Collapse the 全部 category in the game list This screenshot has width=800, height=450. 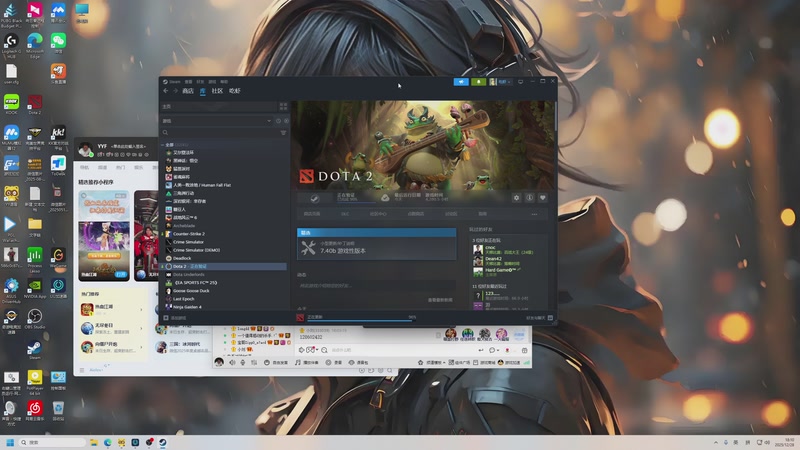(x=163, y=145)
